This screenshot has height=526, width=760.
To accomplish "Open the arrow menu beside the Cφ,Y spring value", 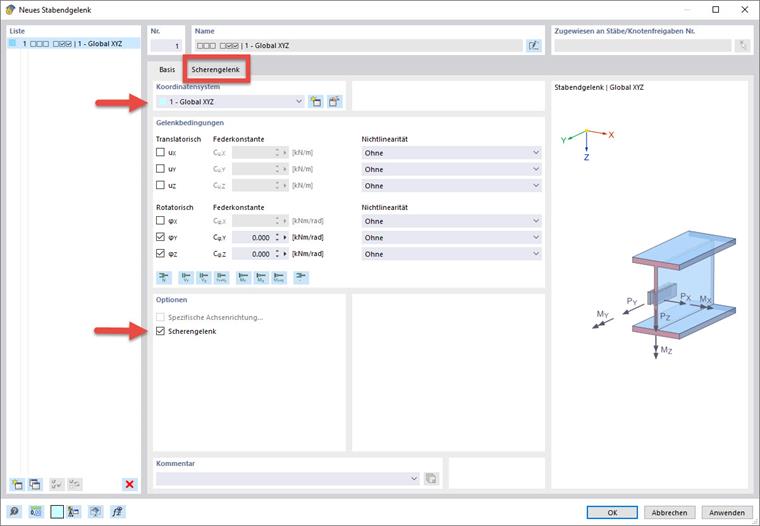I will tap(285, 238).
